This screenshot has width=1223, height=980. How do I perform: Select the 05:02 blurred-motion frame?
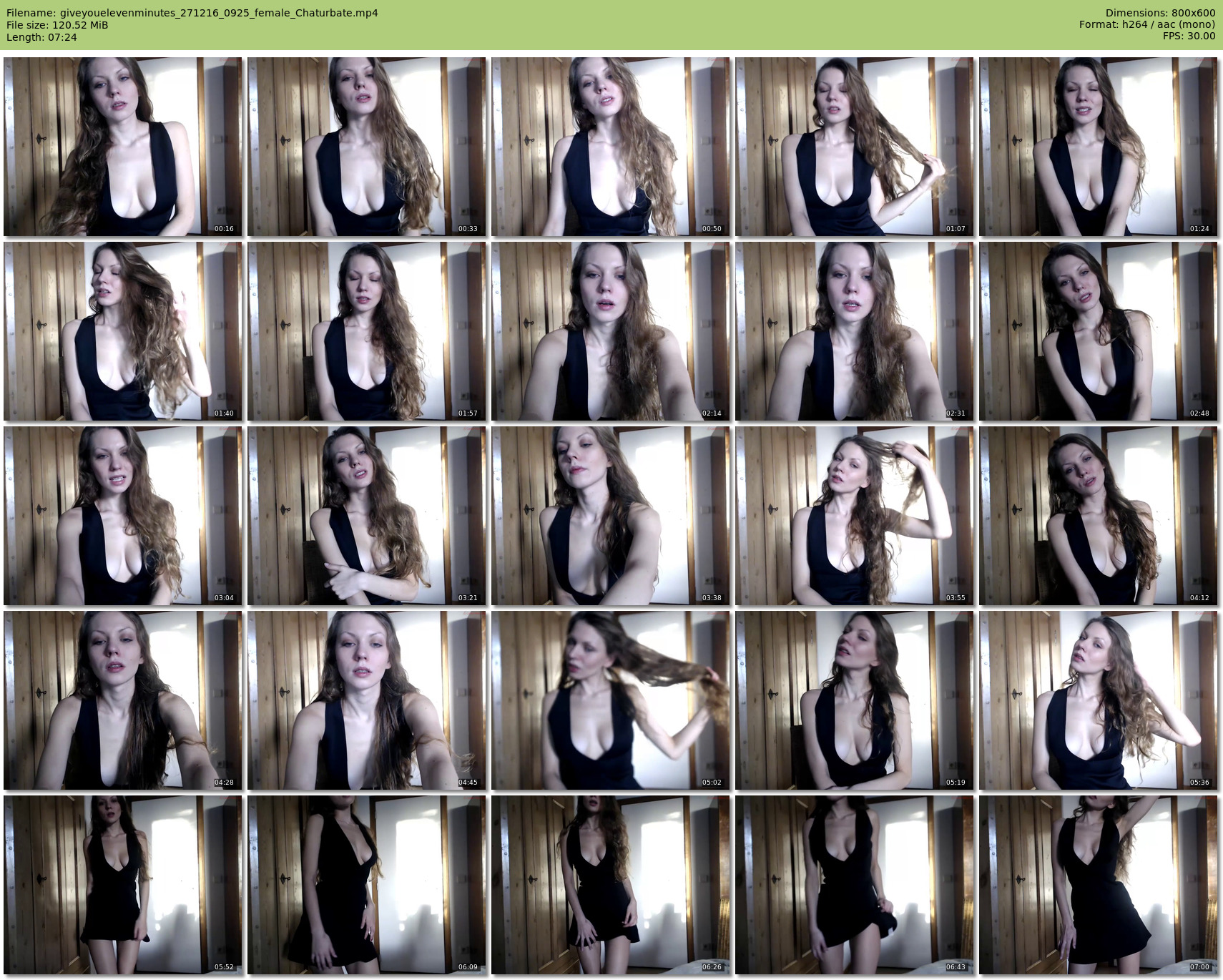click(610, 700)
